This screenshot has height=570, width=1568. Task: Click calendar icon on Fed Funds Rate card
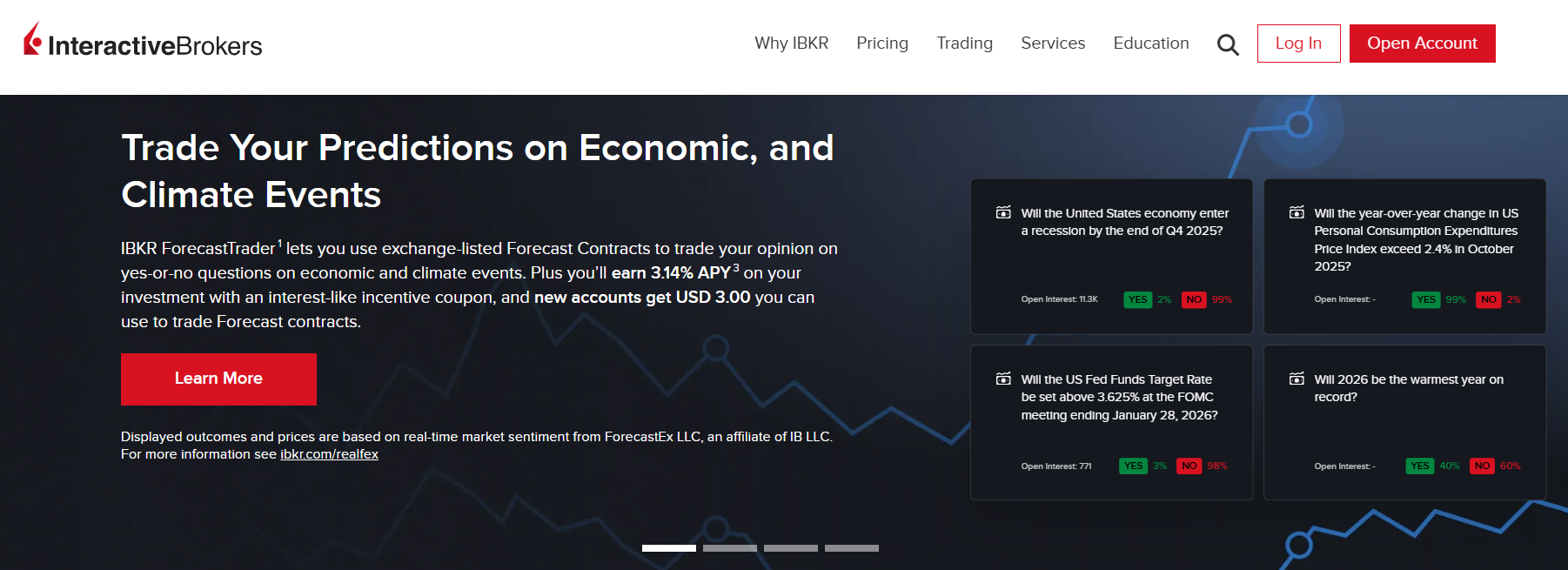coord(1003,379)
